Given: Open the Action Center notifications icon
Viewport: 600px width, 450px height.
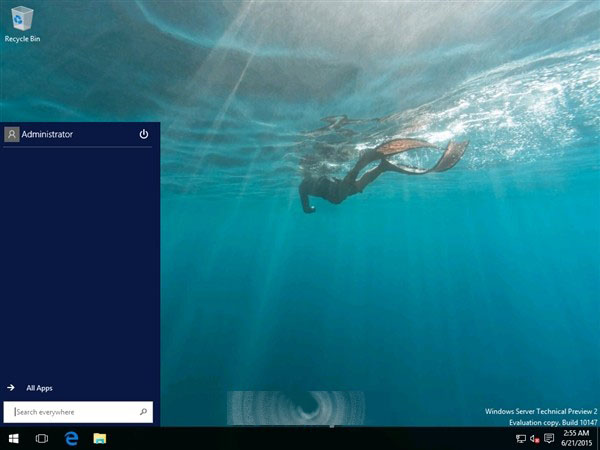Looking at the screenshot, I should (549, 439).
